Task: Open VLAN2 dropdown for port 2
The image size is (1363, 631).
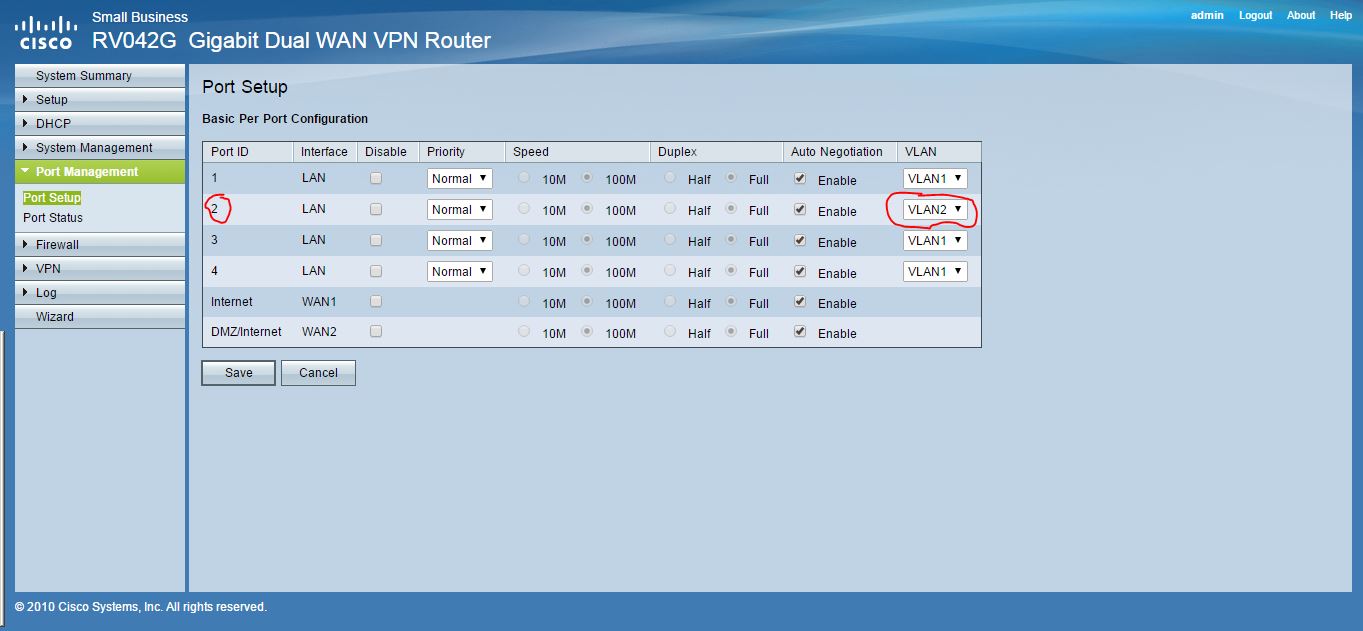Action: tap(935, 210)
